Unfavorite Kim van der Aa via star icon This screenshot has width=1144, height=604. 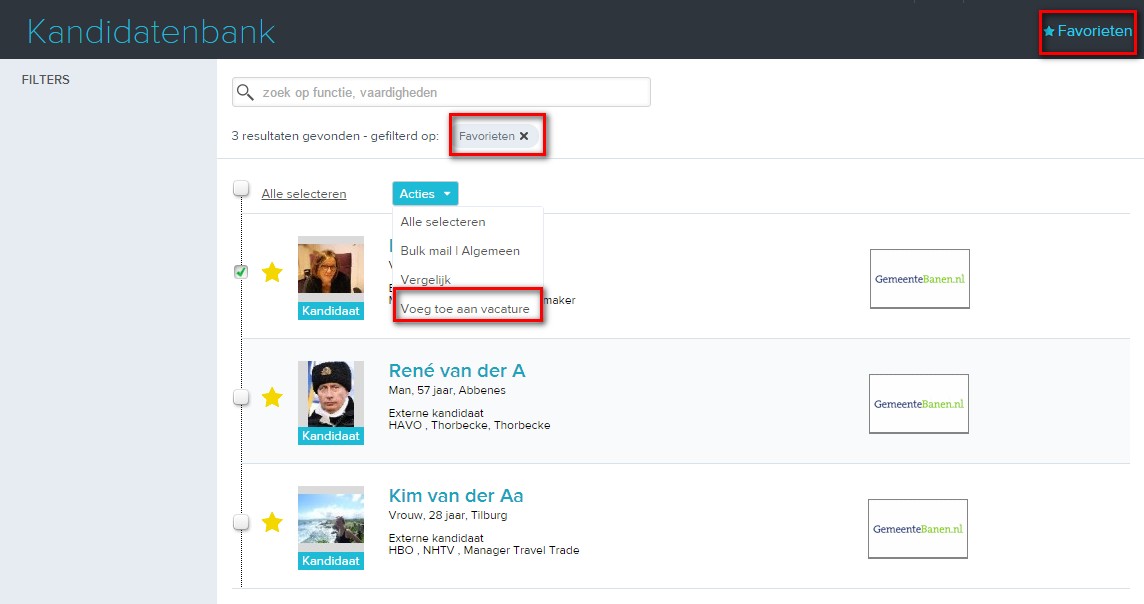click(272, 522)
